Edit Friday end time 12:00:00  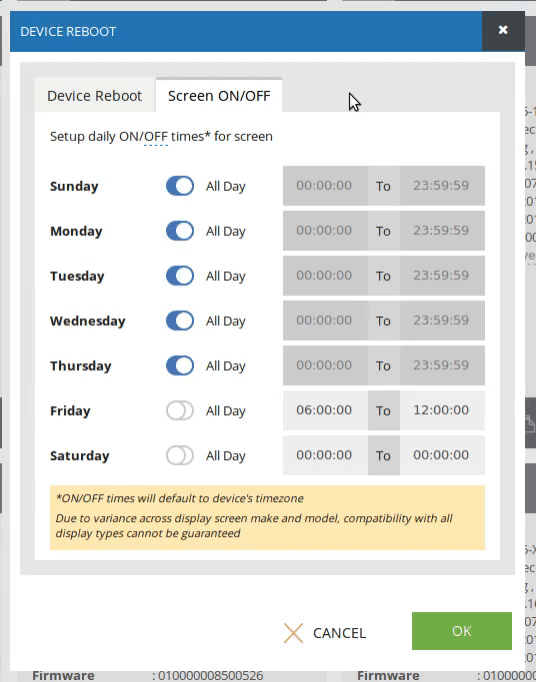tap(442, 410)
